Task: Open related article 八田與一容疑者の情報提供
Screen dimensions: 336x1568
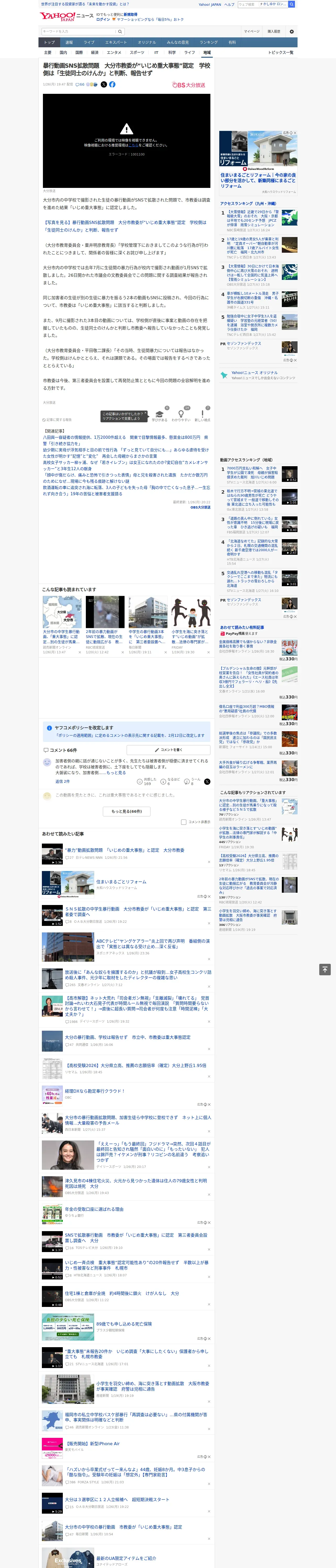Action: (125, 440)
